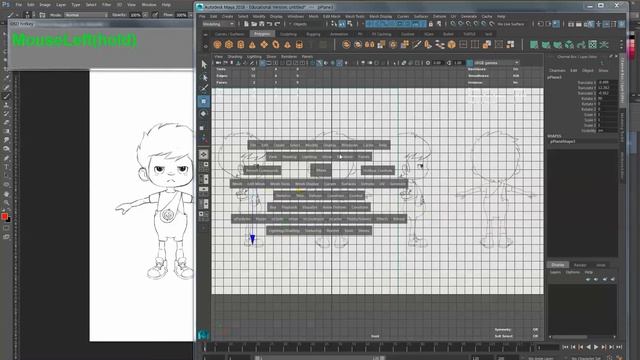This screenshot has width=640, height=360.
Task: Toggle the Attribute Editor sidebar button
Action: click(x=606, y=24)
